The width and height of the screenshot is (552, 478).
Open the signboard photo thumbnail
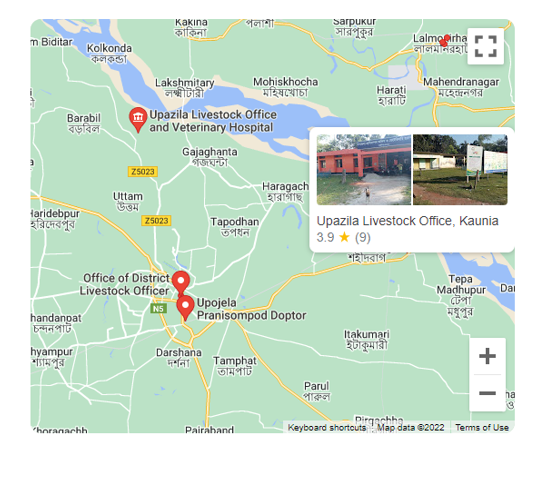coord(460,169)
